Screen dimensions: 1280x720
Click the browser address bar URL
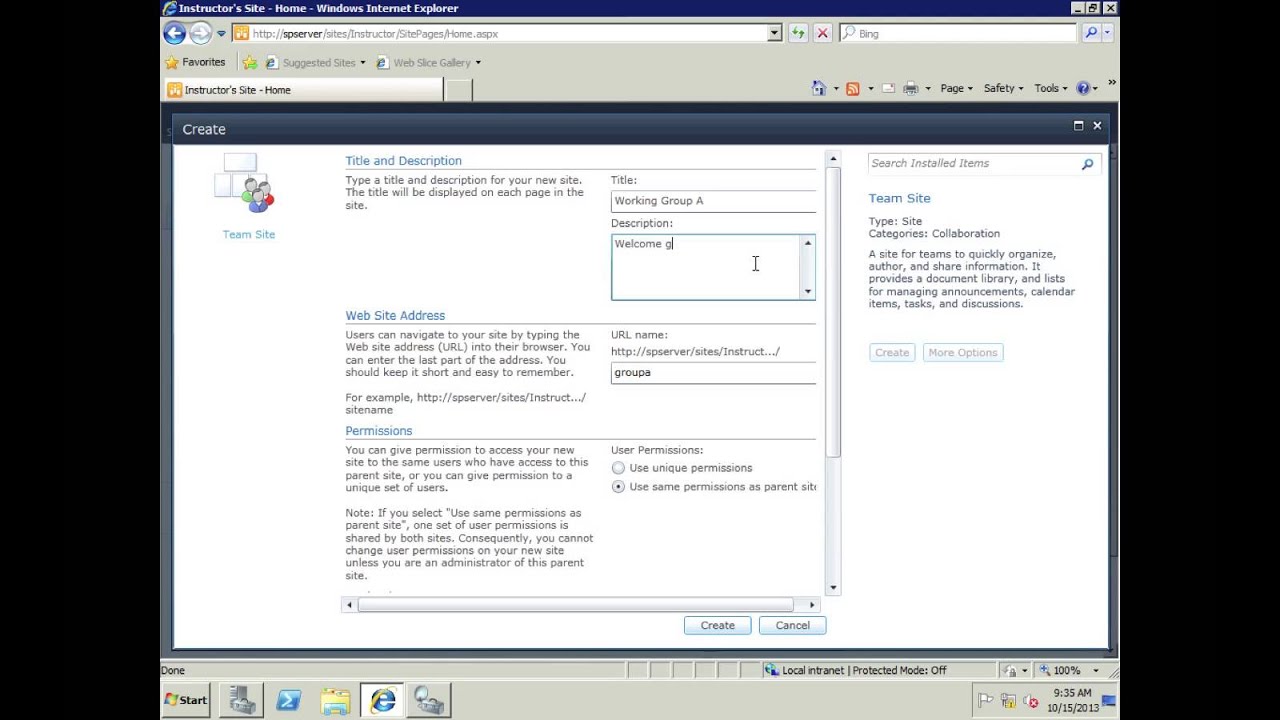pos(507,33)
